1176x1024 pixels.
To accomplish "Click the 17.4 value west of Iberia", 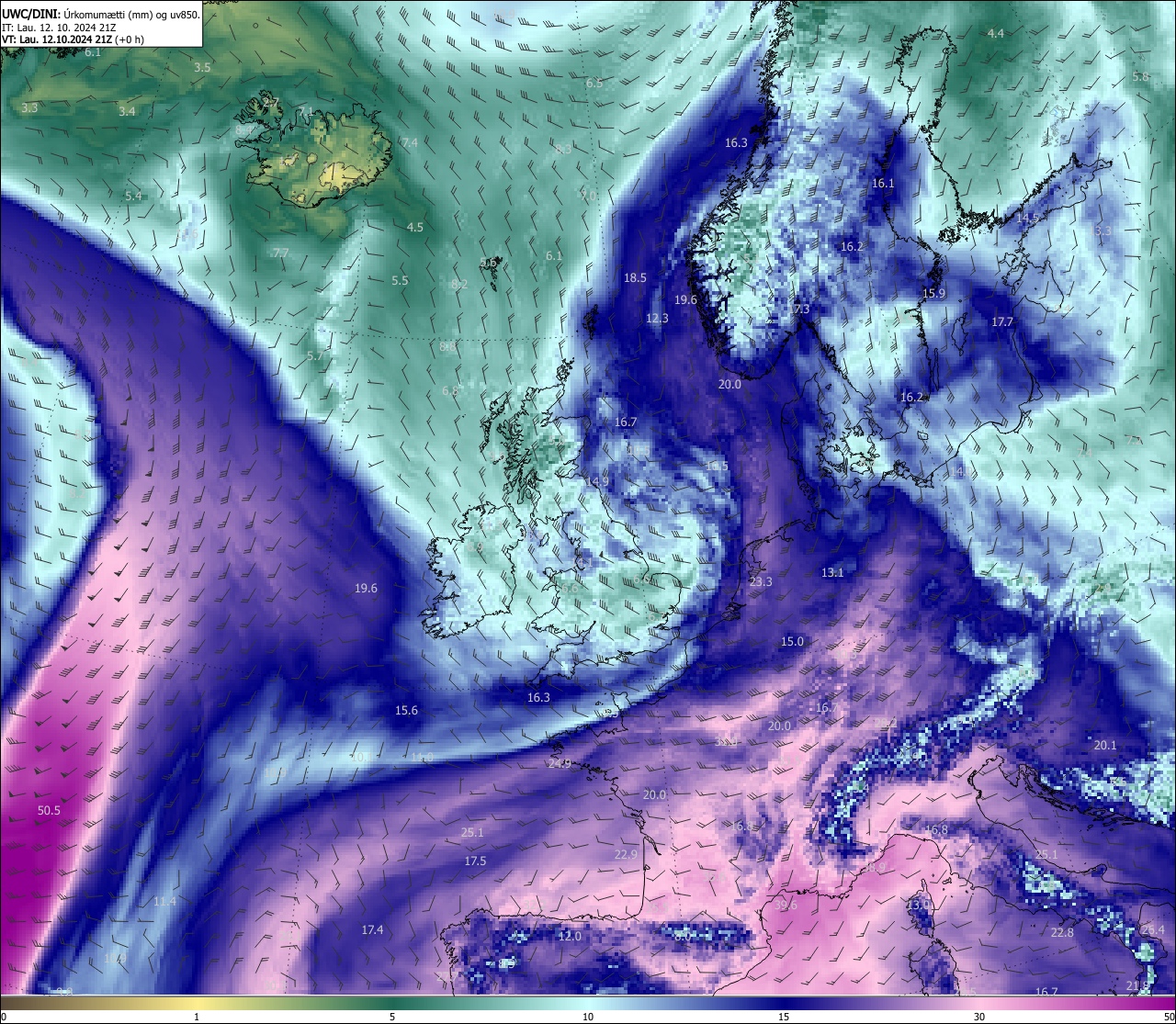I will point(372,929).
